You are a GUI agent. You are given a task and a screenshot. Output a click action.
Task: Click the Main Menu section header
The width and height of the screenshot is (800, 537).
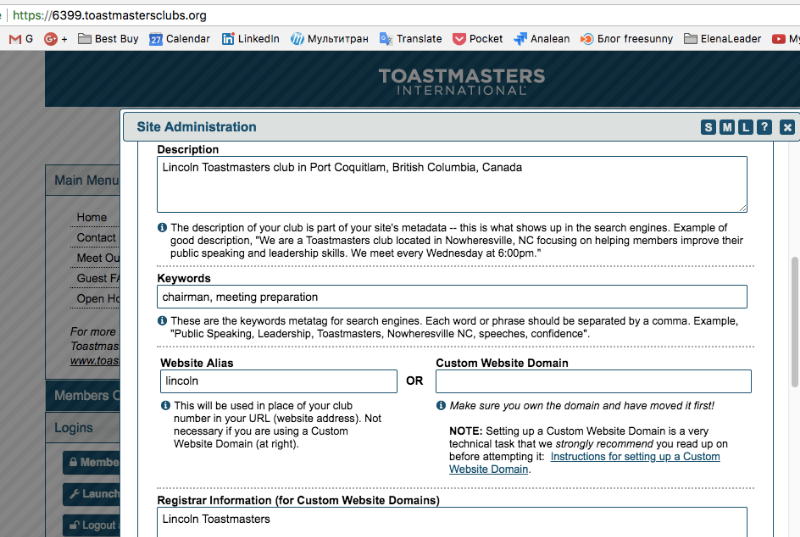tap(83, 181)
